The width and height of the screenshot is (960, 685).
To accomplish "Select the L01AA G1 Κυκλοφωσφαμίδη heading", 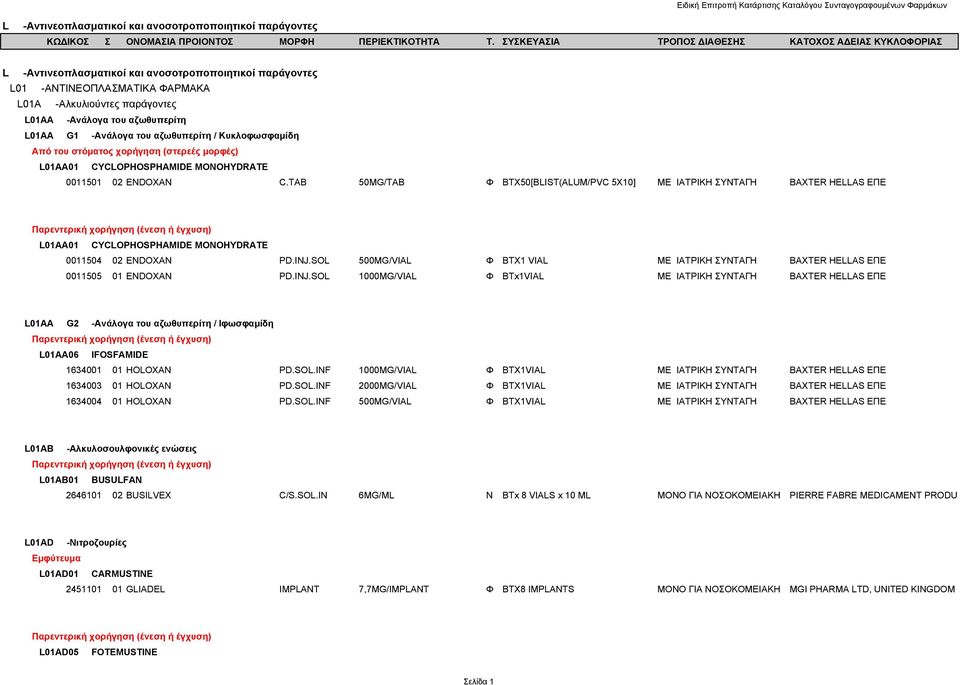I will [162, 136].
